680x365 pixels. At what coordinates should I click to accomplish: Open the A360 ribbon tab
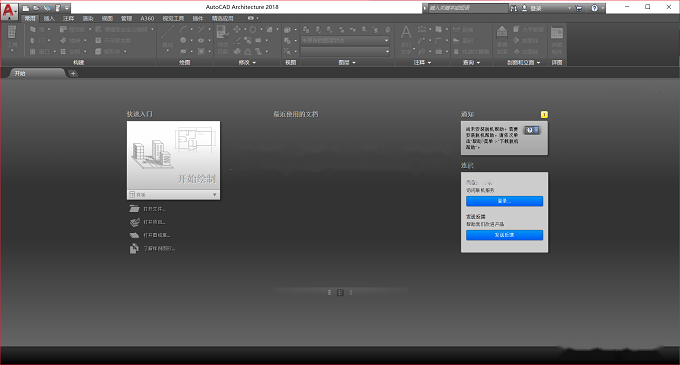(x=147, y=18)
